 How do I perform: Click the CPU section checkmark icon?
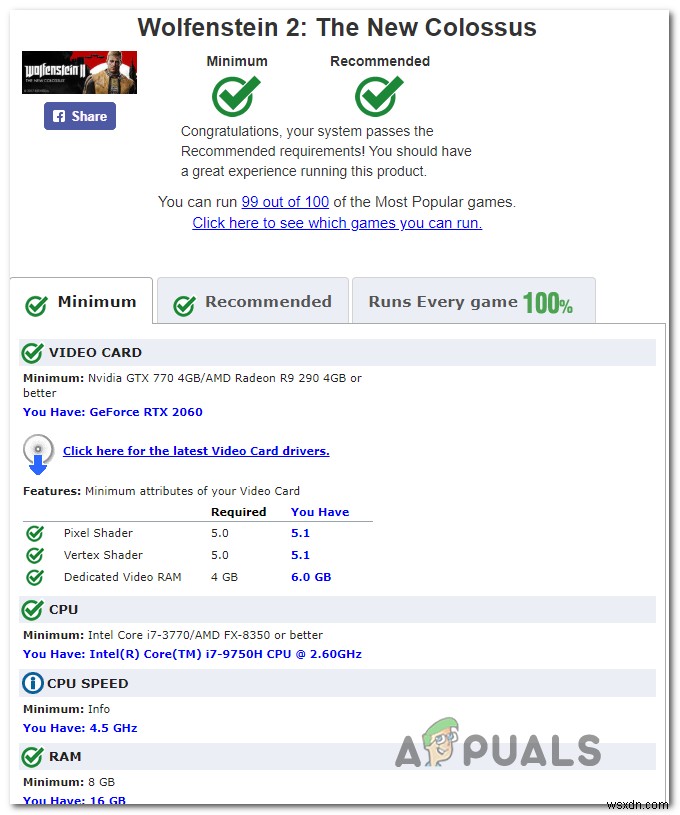click(x=32, y=610)
